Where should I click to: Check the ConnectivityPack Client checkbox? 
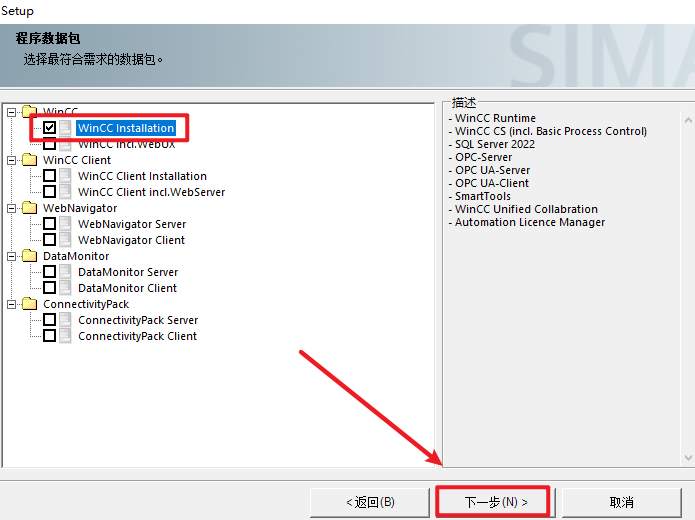(x=49, y=336)
